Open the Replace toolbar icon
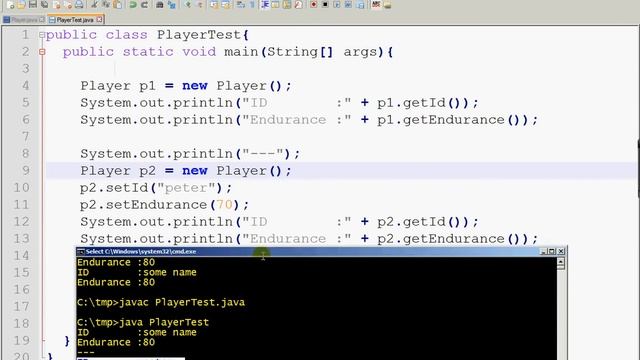 pyautogui.click(x=171, y=4)
